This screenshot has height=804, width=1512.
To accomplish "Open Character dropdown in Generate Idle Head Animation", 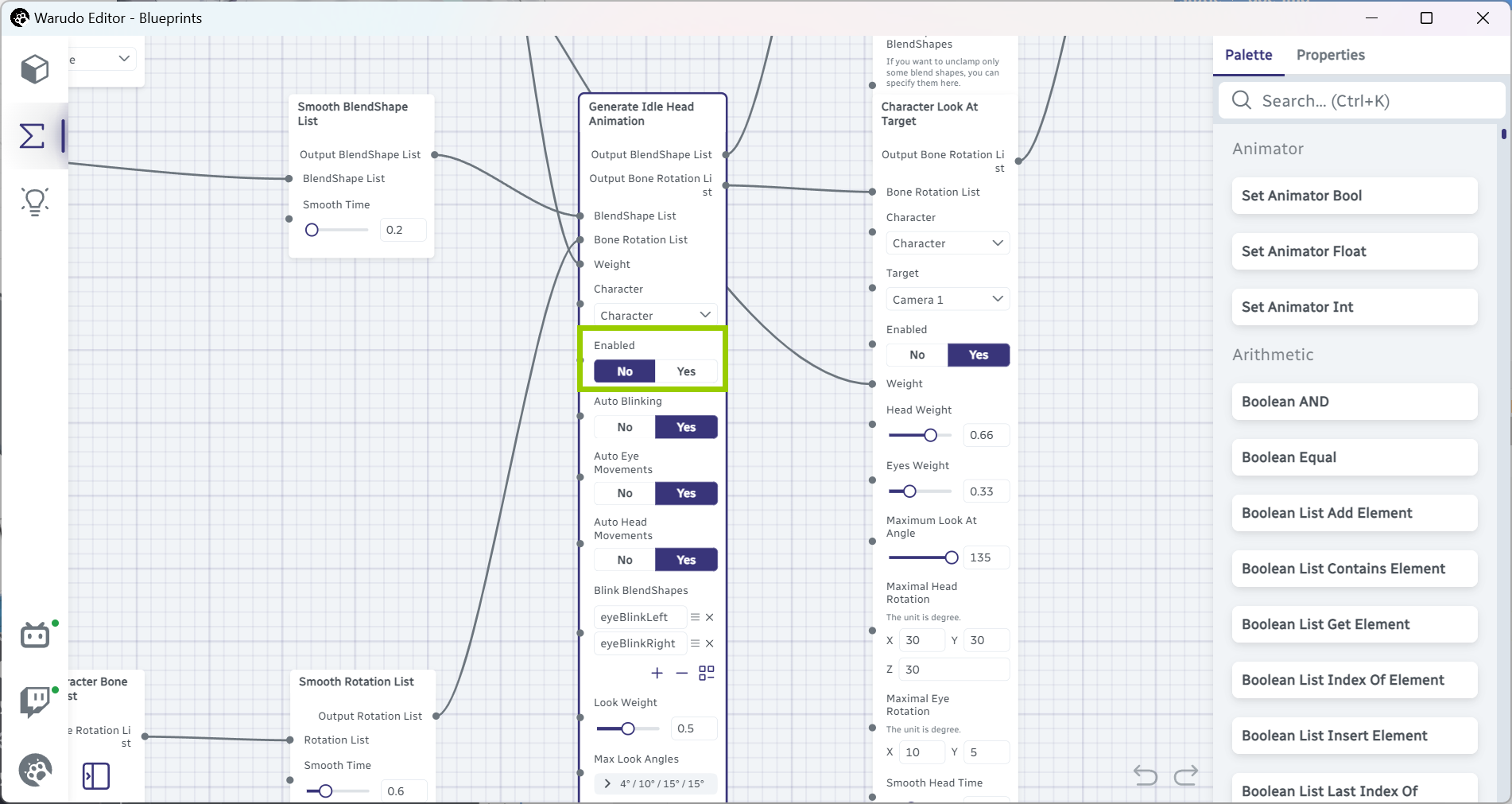I will [x=656, y=315].
